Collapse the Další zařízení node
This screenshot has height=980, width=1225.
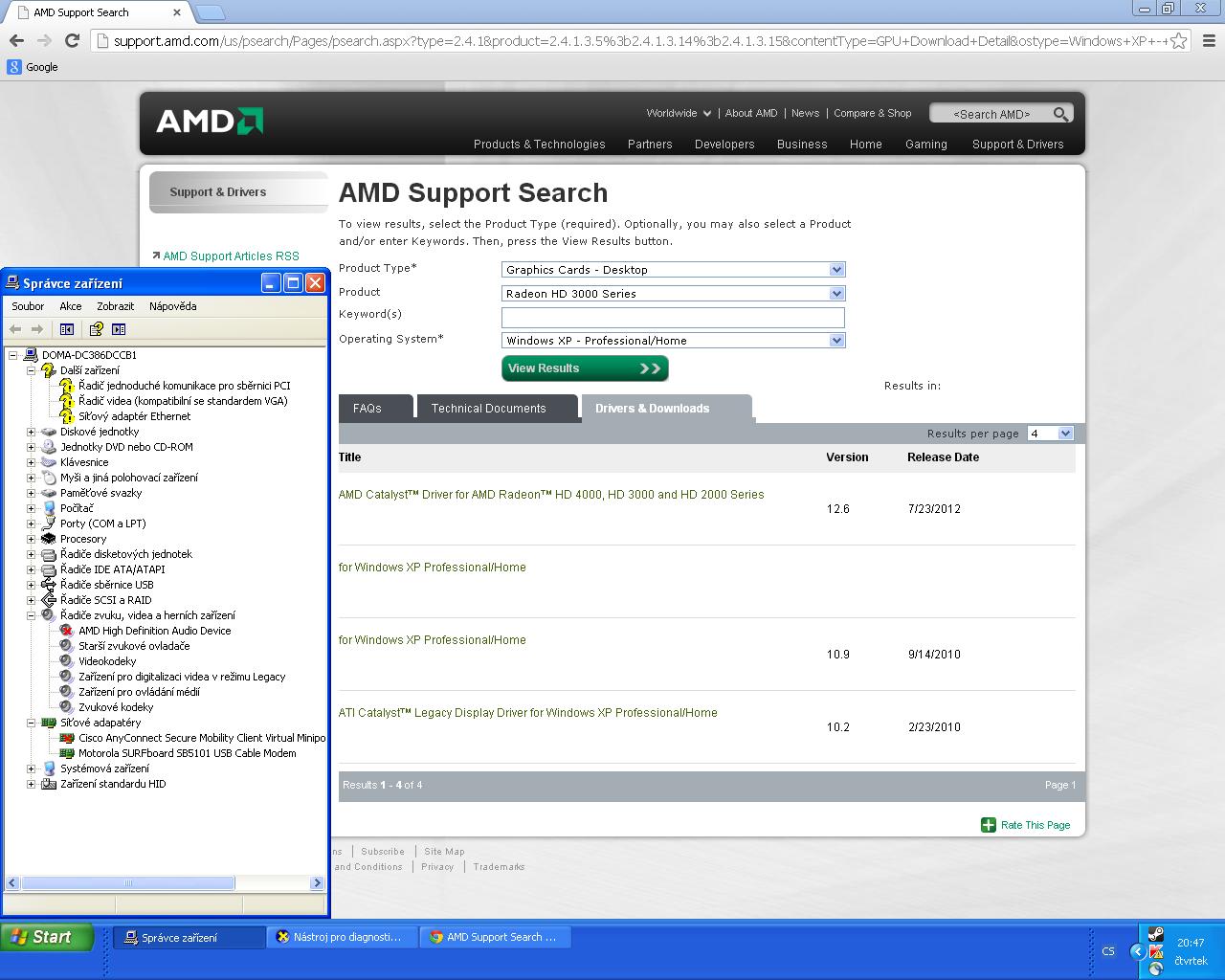31,370
